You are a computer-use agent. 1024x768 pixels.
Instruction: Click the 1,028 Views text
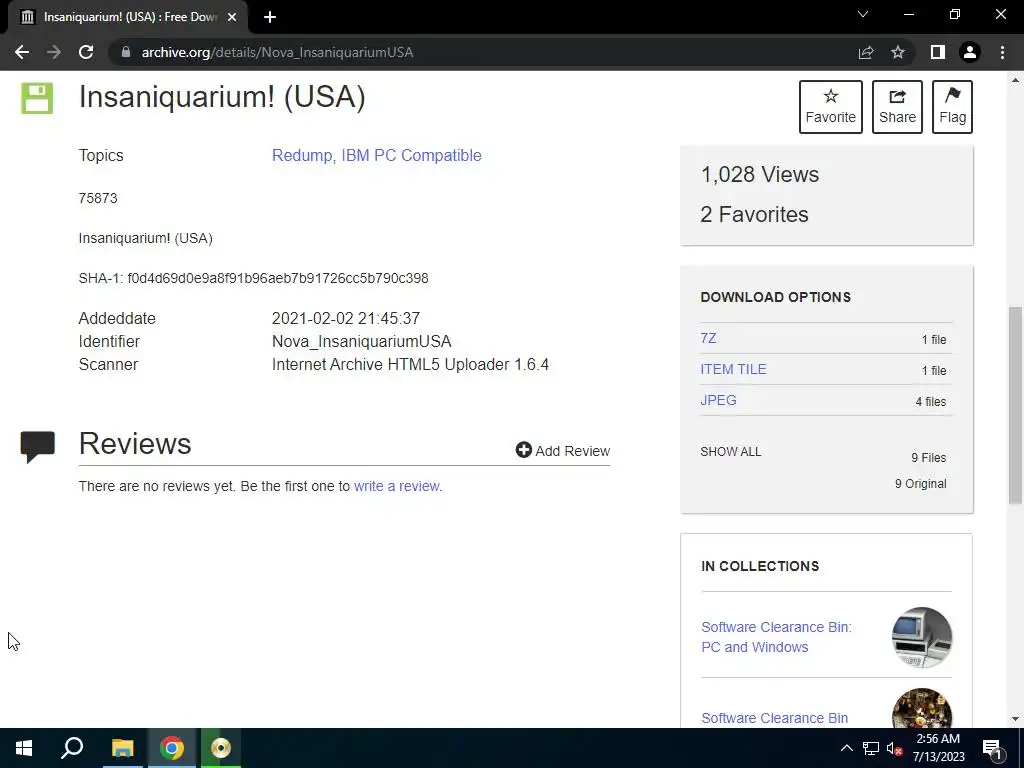coord(760,174)
